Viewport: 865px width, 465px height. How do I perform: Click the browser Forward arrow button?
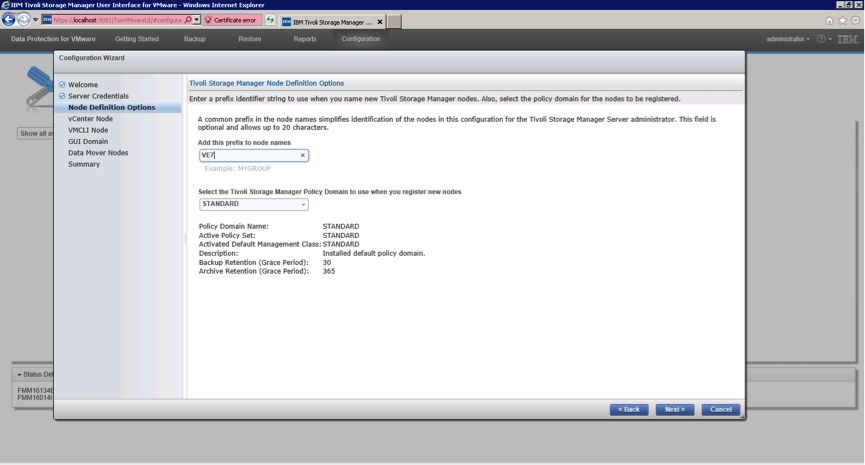(x=23, y=20)
